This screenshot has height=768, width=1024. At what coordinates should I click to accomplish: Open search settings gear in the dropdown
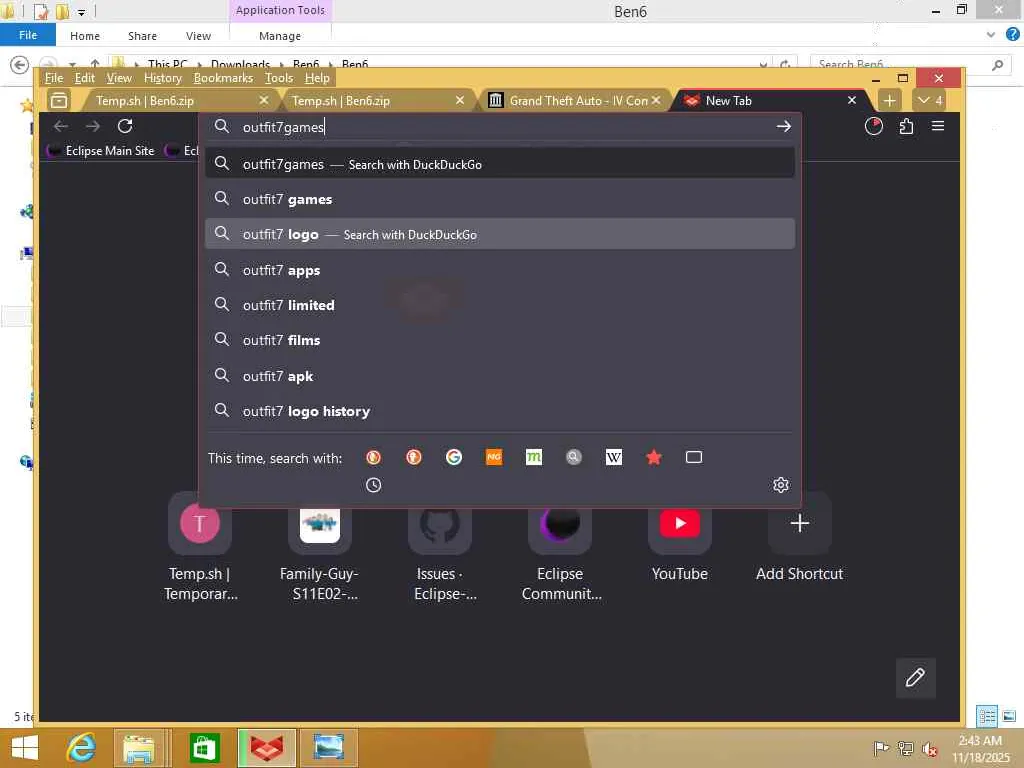click(780, 485)
